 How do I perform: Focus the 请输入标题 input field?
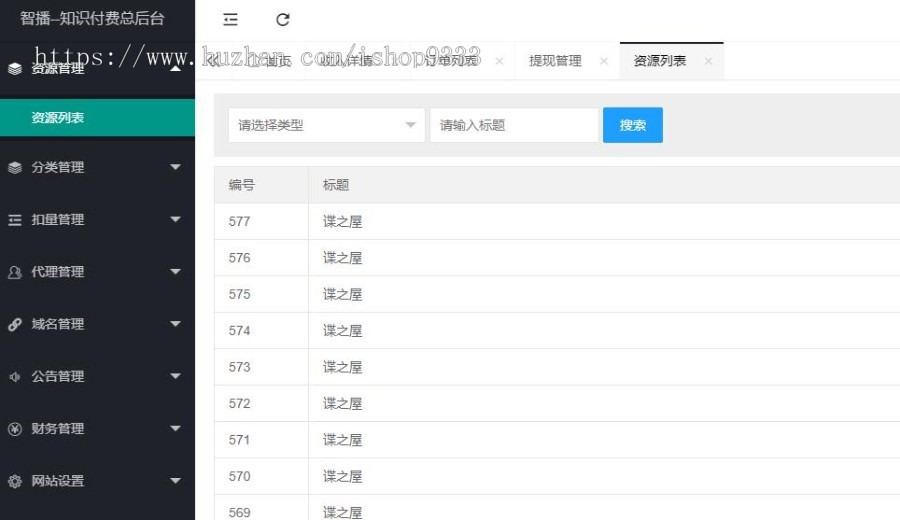point(514,125)
